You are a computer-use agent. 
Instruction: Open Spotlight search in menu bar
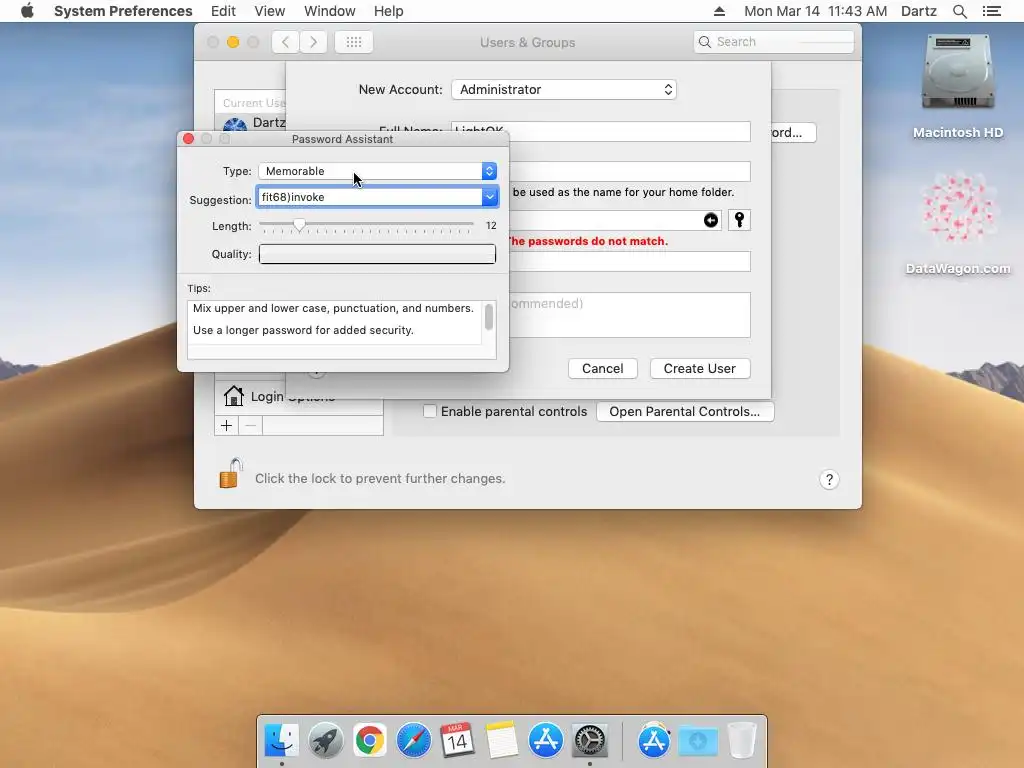[x=959, y=11]
